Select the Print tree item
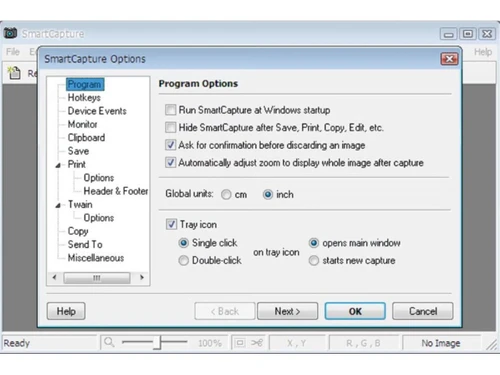500x375 pixels. (x=77, y=164)
